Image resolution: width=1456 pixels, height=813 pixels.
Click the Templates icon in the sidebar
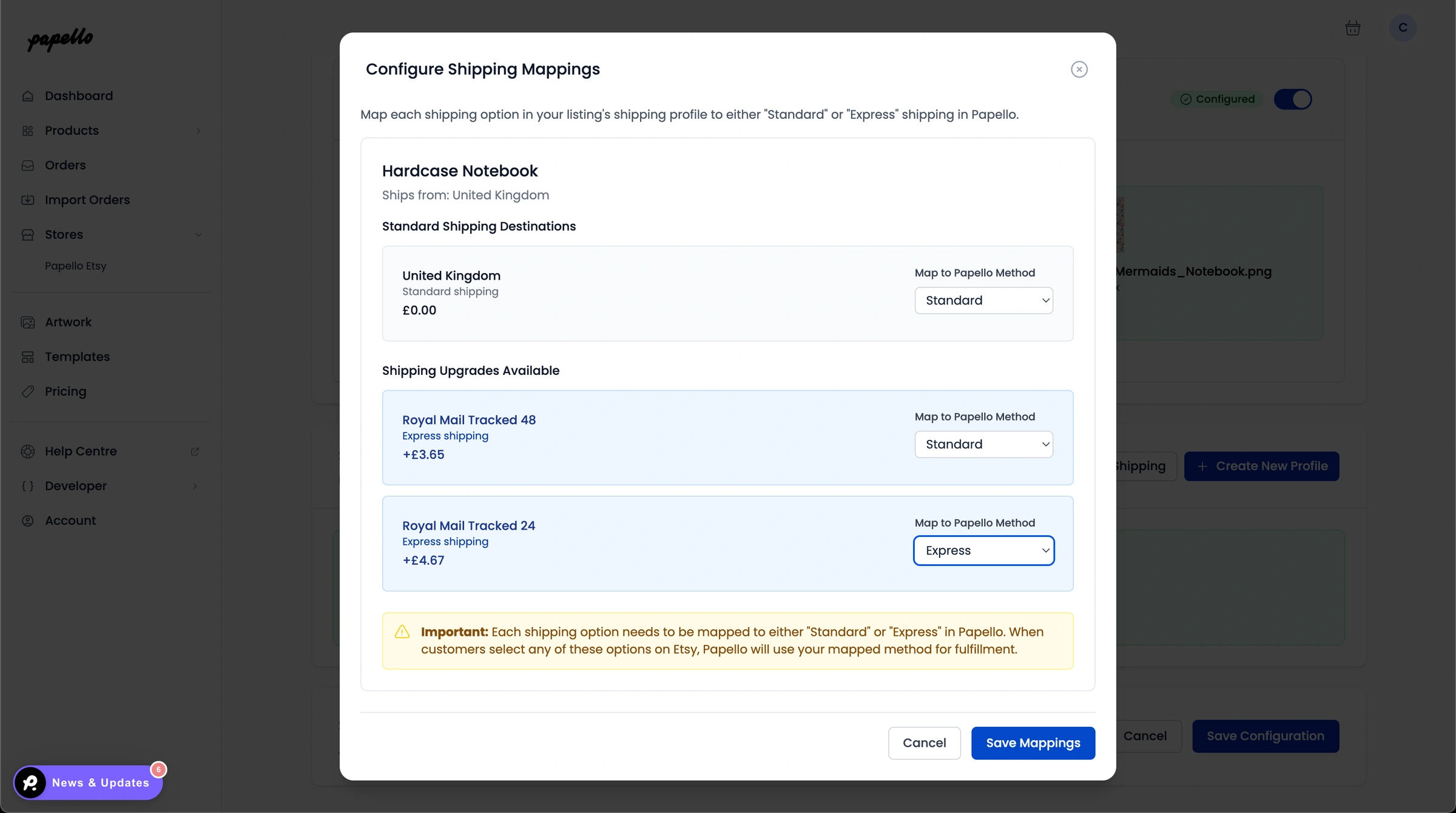[x=29, y=357]
